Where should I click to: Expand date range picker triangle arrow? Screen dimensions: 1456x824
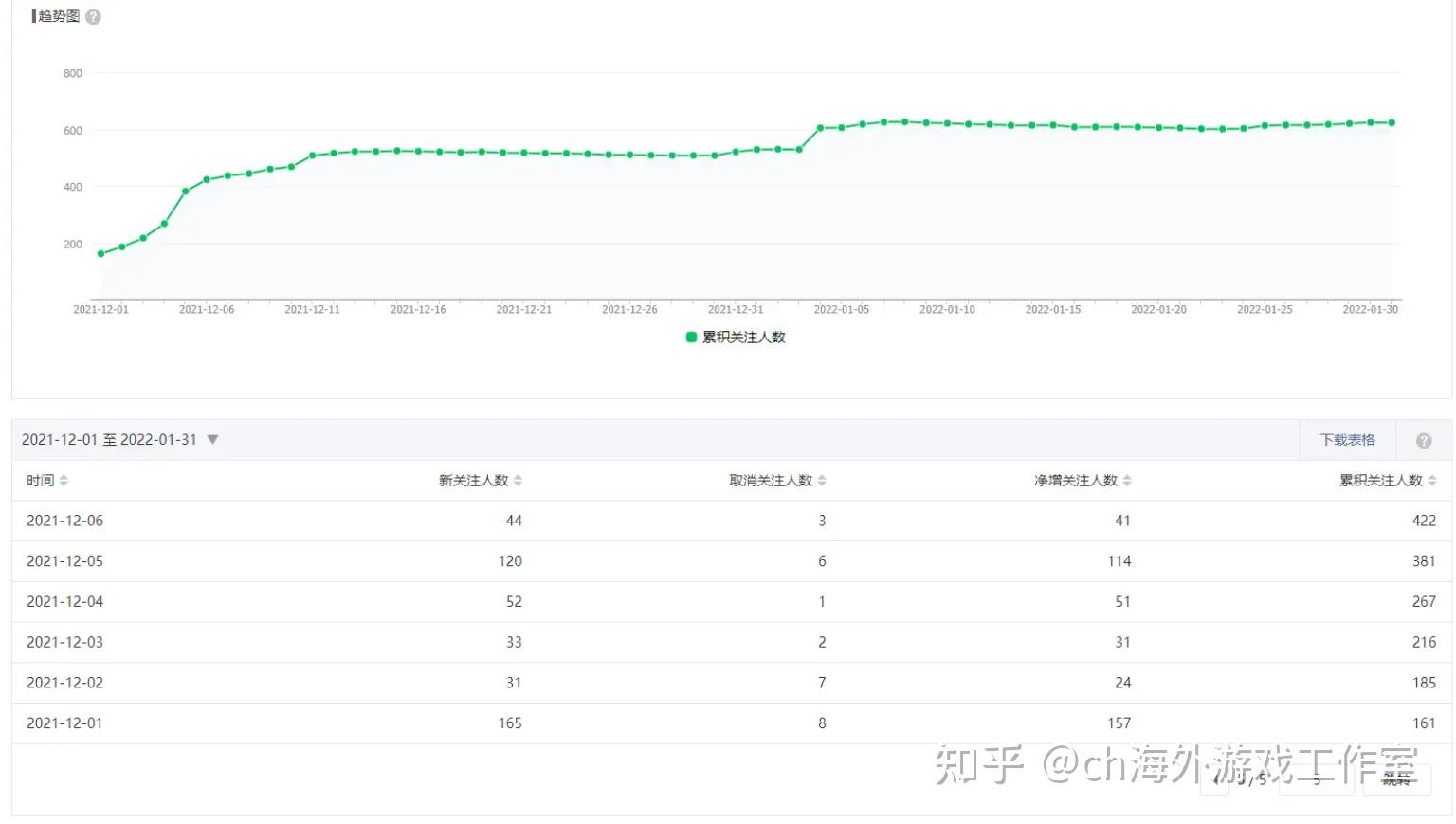[212, 440]
